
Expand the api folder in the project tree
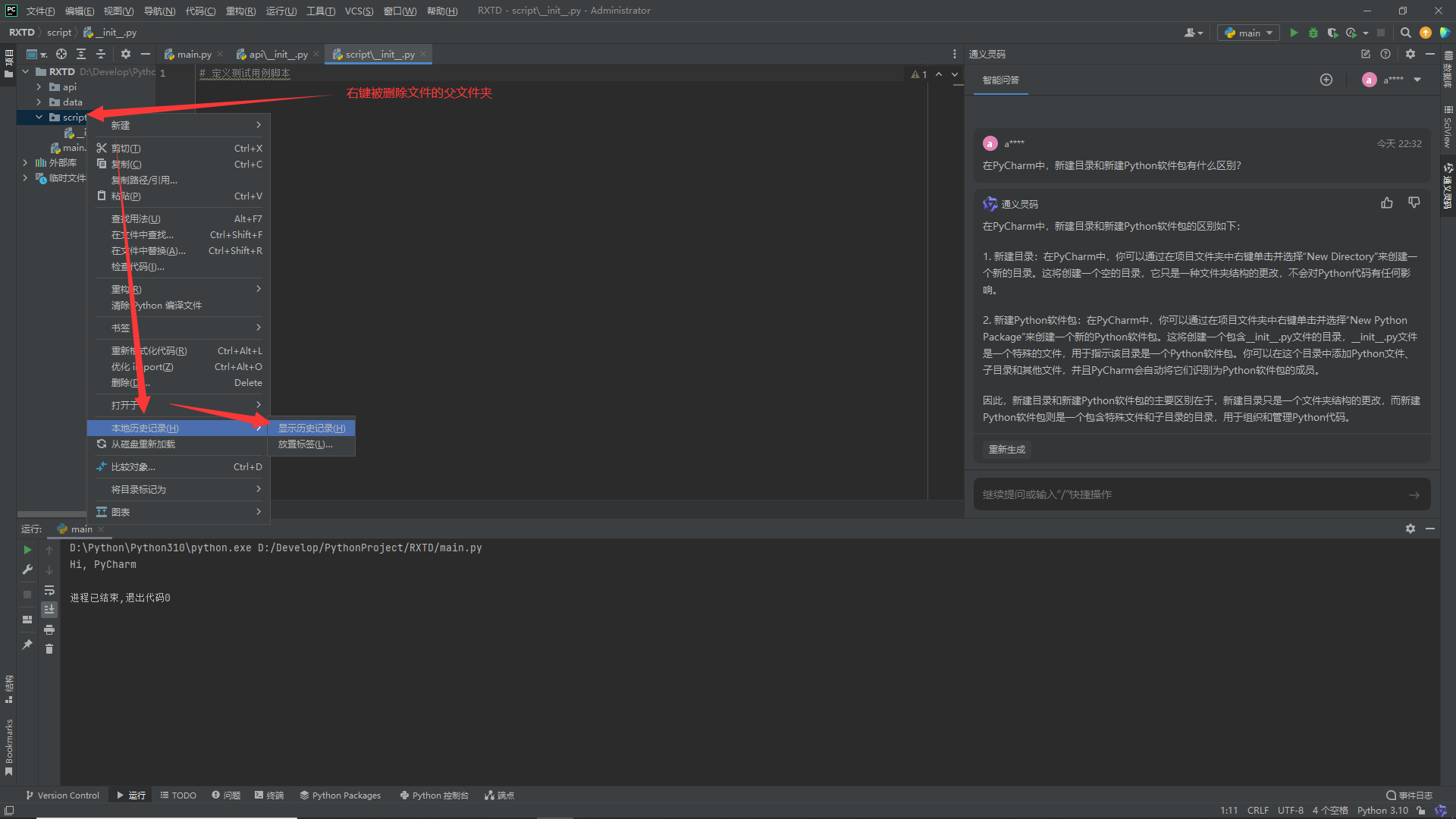[39, 87]
